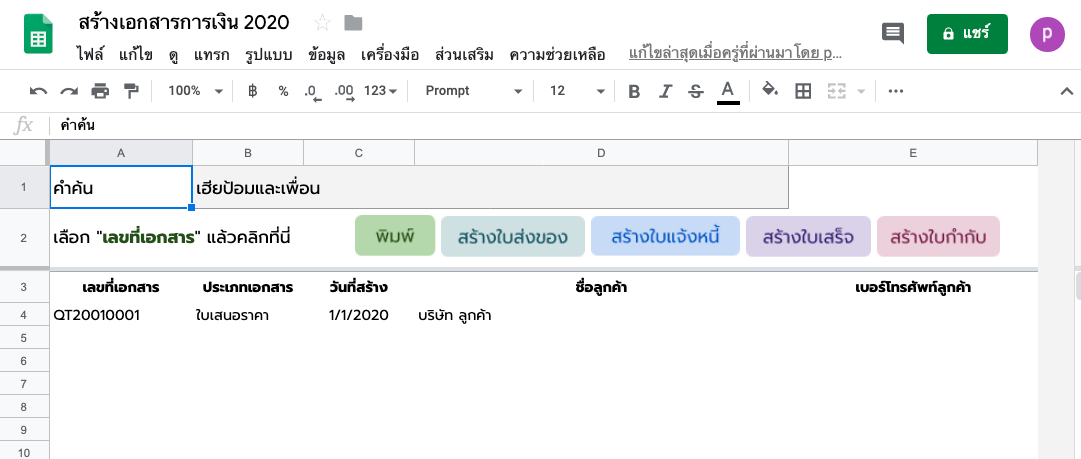Click the document title text

tap(184, 23)
